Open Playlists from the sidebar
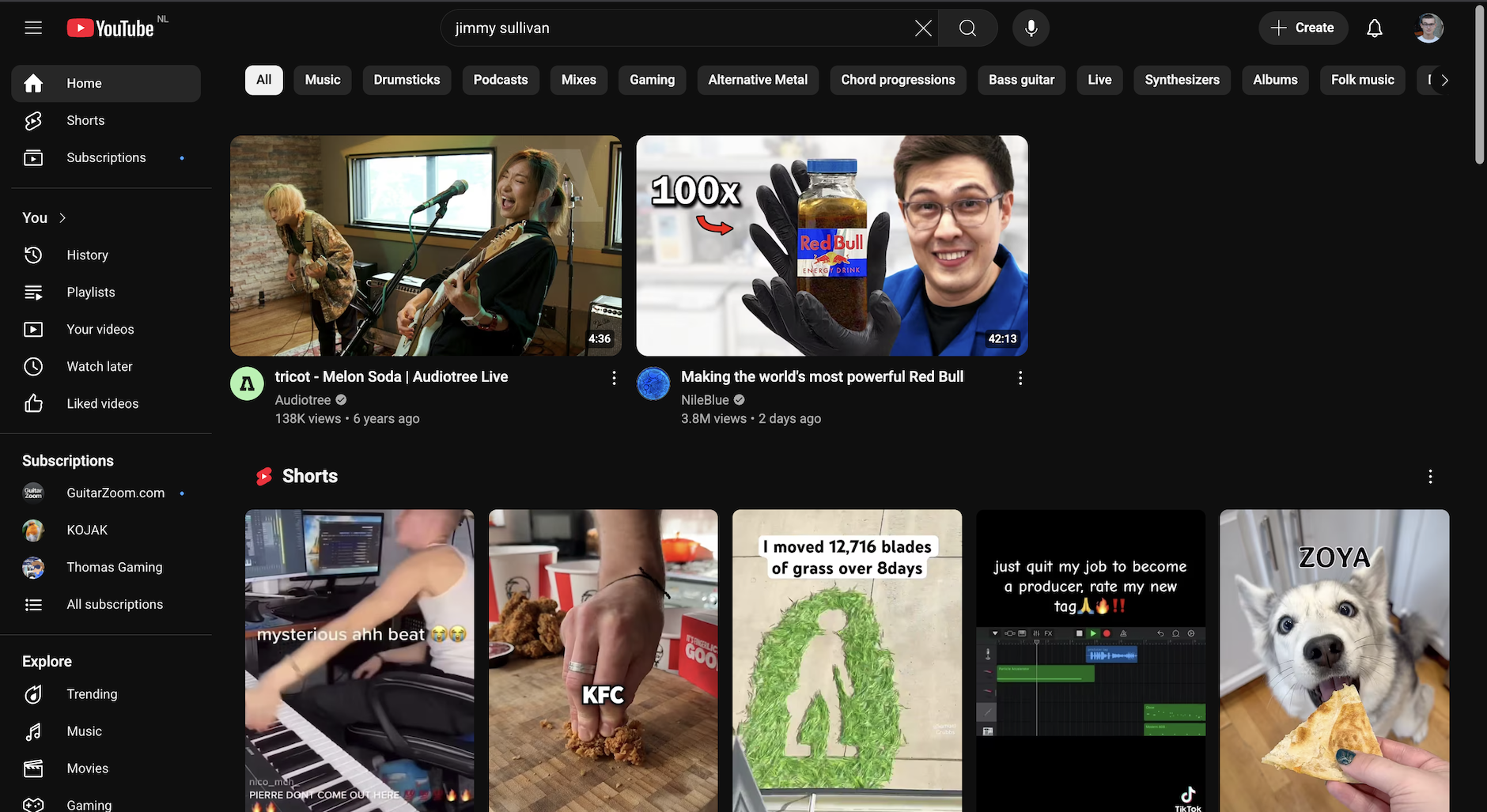This screenshot has width=1487, height=812. tap(106, 292)
